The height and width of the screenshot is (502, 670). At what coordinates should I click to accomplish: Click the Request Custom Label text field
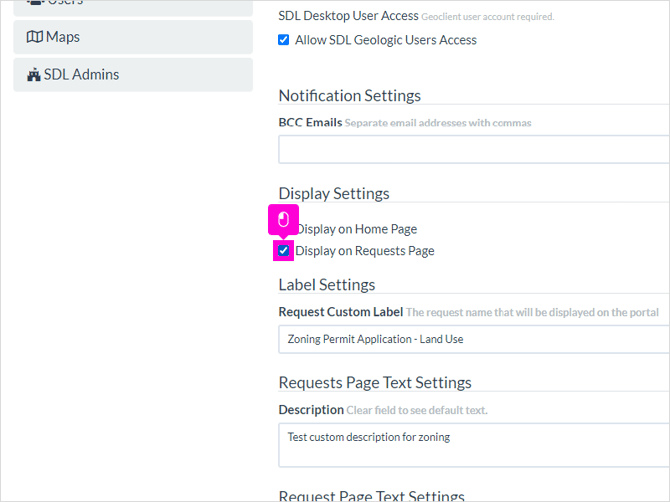pos(474,339)
